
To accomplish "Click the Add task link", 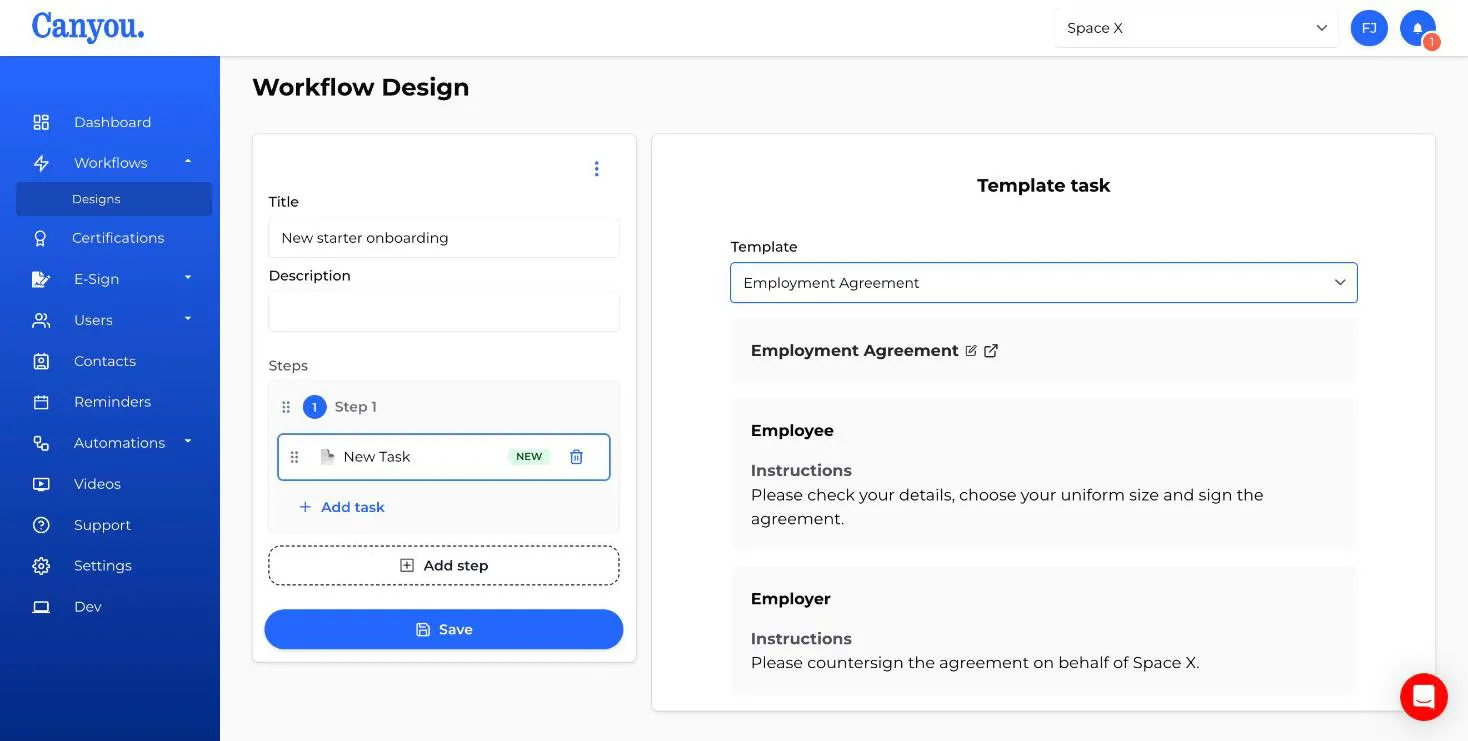I will click(342, 507).
